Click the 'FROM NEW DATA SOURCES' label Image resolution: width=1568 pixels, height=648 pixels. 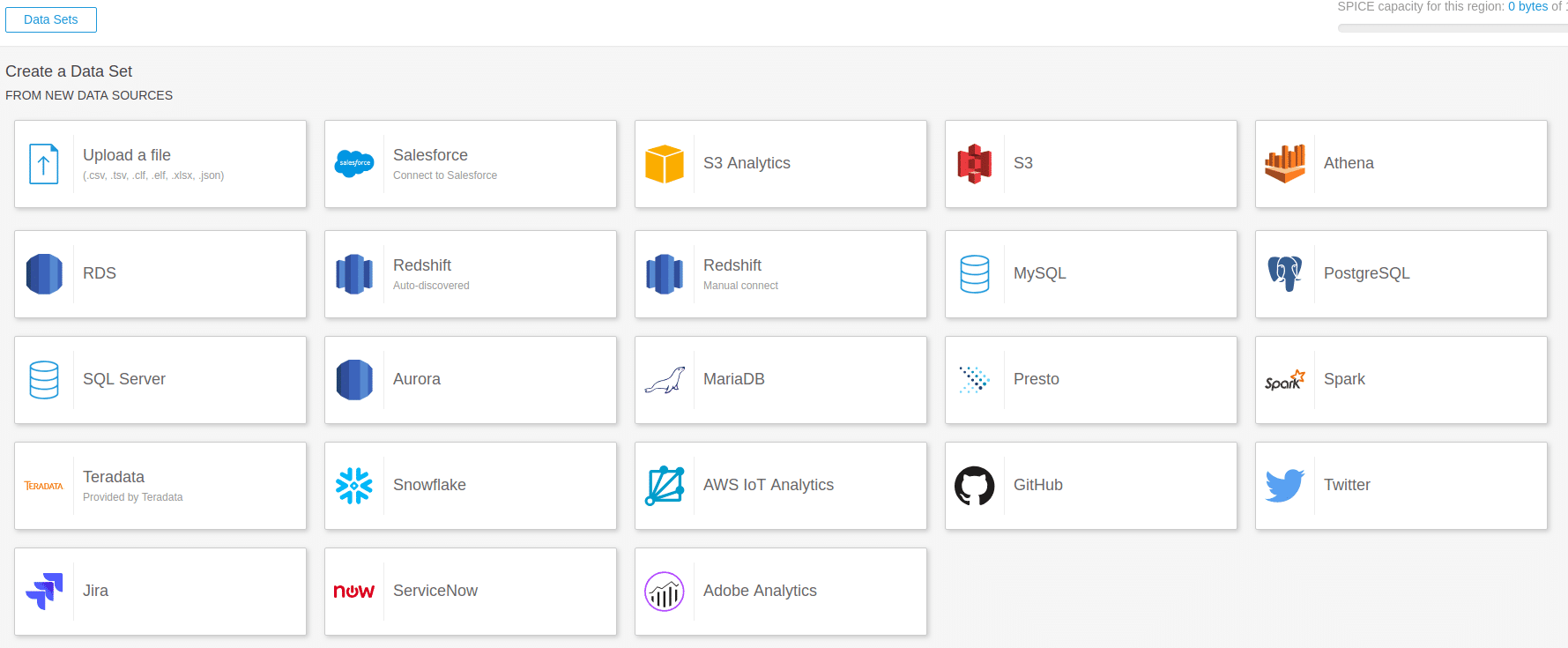point(89,95)
